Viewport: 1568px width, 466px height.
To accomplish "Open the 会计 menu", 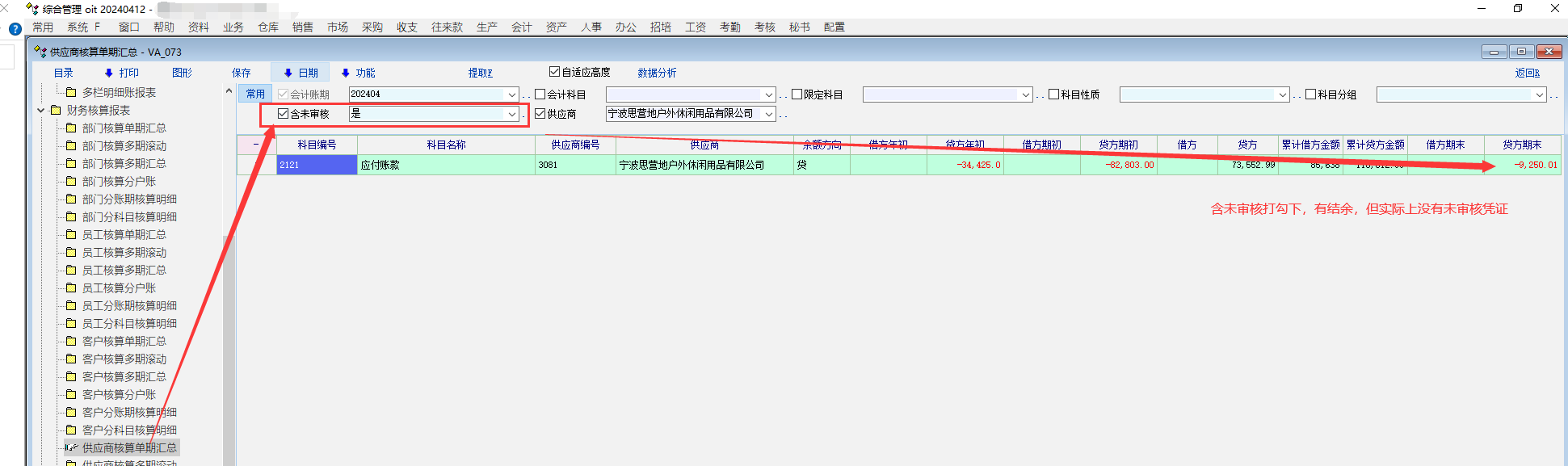I will click(521, 27).
